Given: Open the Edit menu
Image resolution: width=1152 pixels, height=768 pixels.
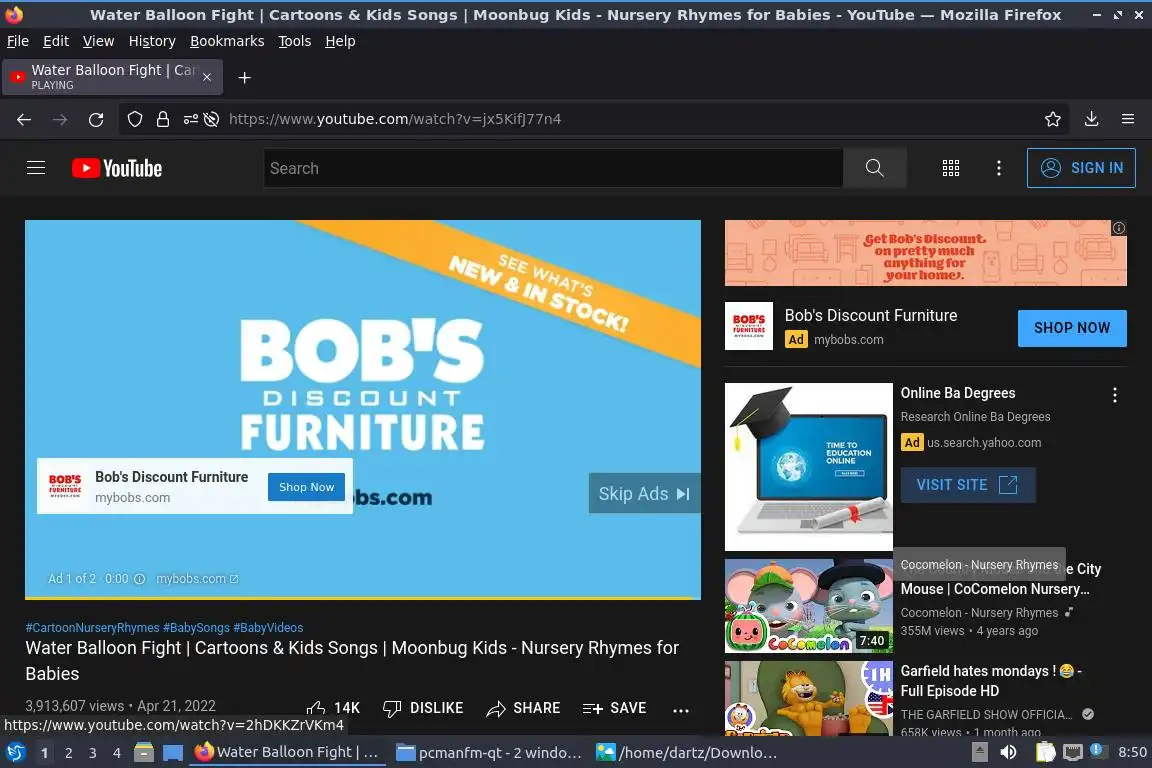Looking at the screenshot, I should pos(56,41).
